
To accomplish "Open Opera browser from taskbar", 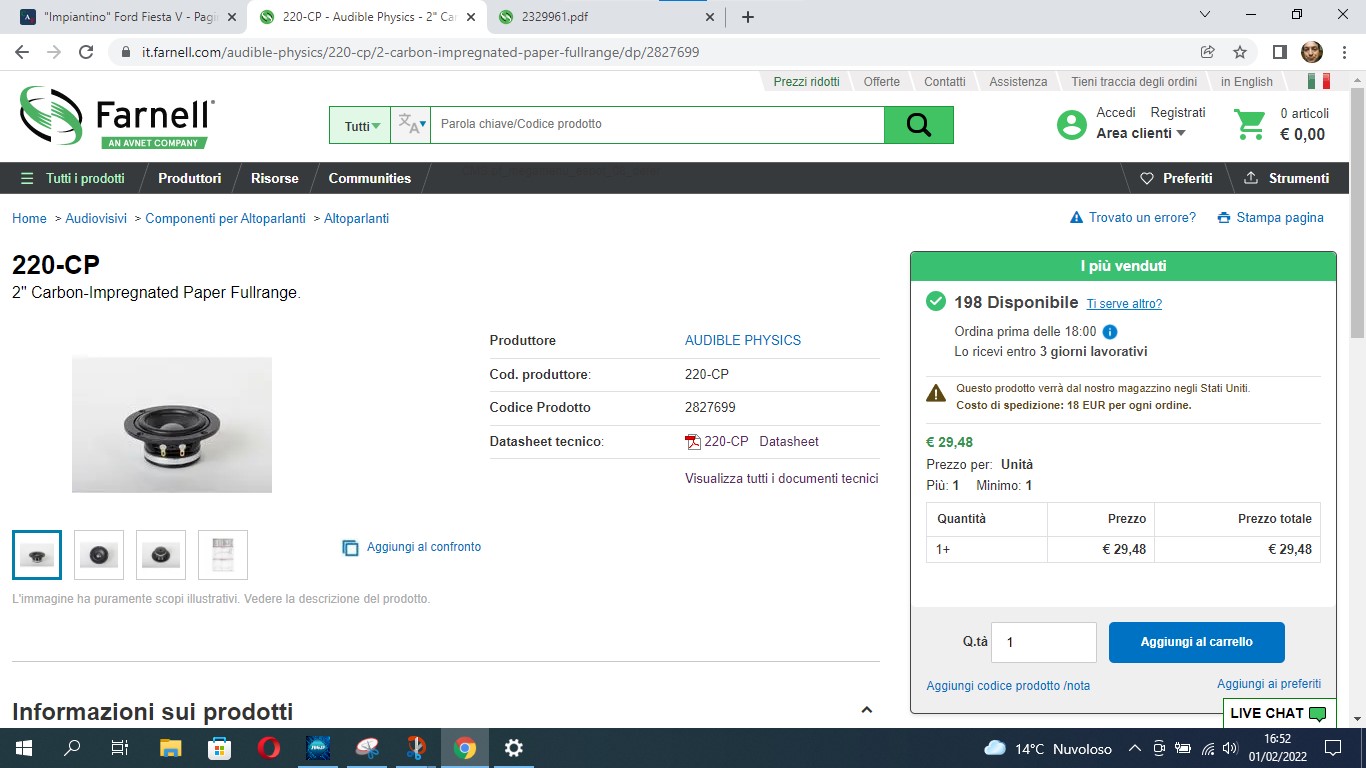I will pyautogui.click(x=268, y=748).
